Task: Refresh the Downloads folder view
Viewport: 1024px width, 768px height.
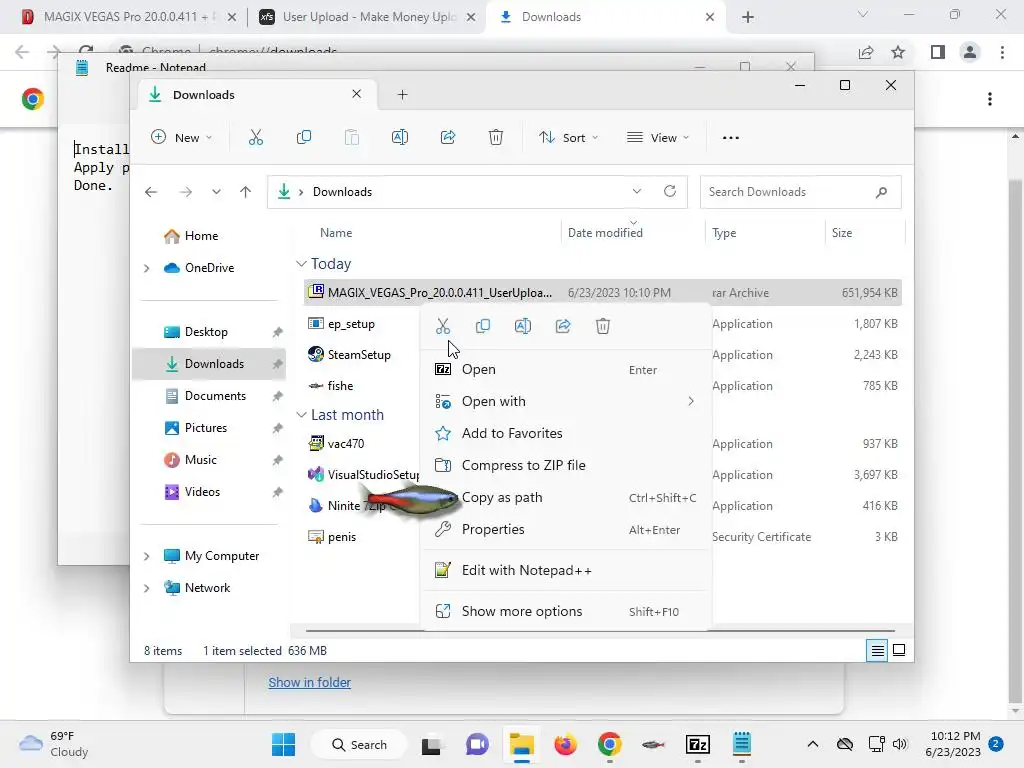Action: (670, 191)
